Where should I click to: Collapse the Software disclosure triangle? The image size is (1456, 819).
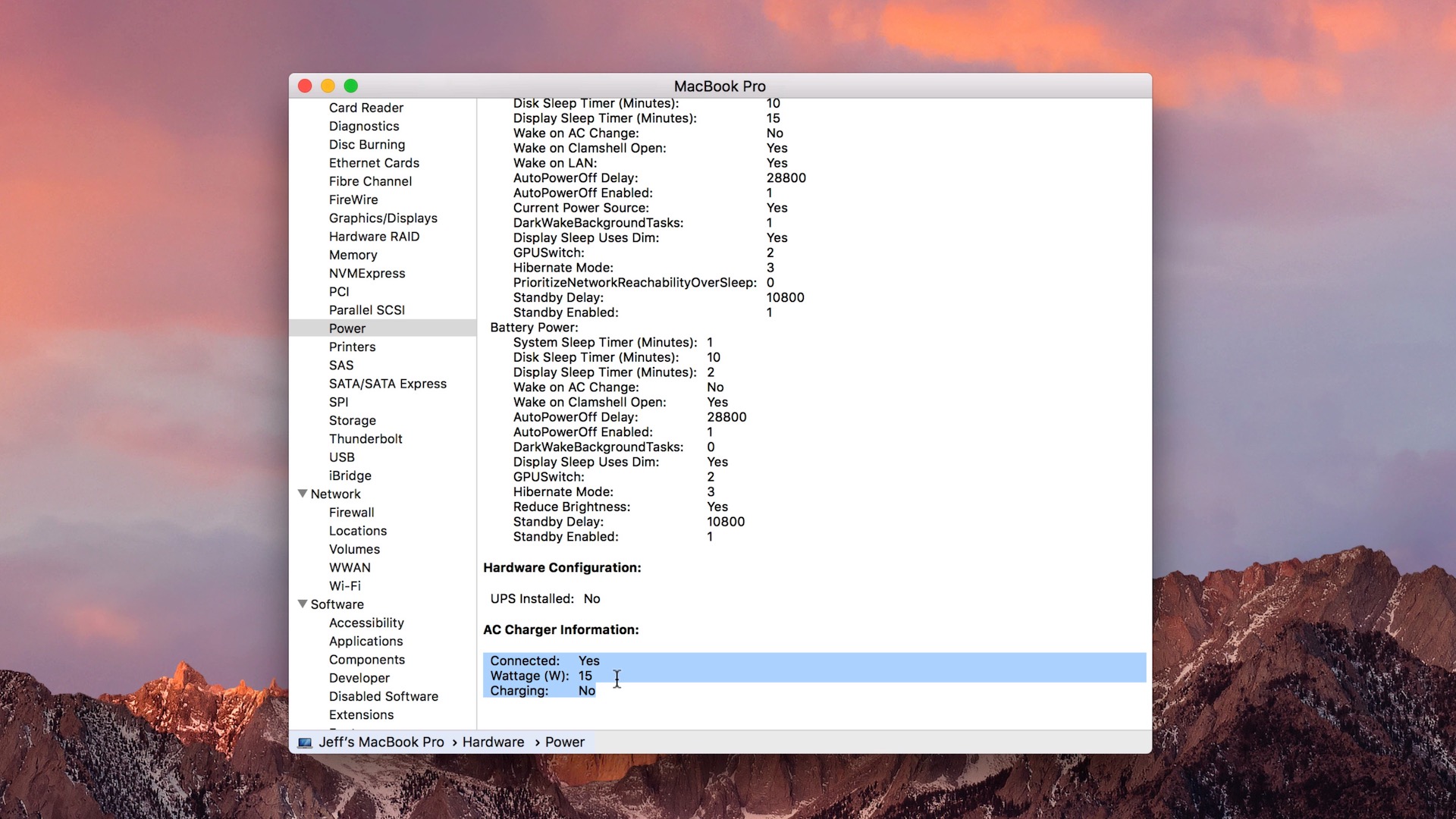tap(303, 604)
